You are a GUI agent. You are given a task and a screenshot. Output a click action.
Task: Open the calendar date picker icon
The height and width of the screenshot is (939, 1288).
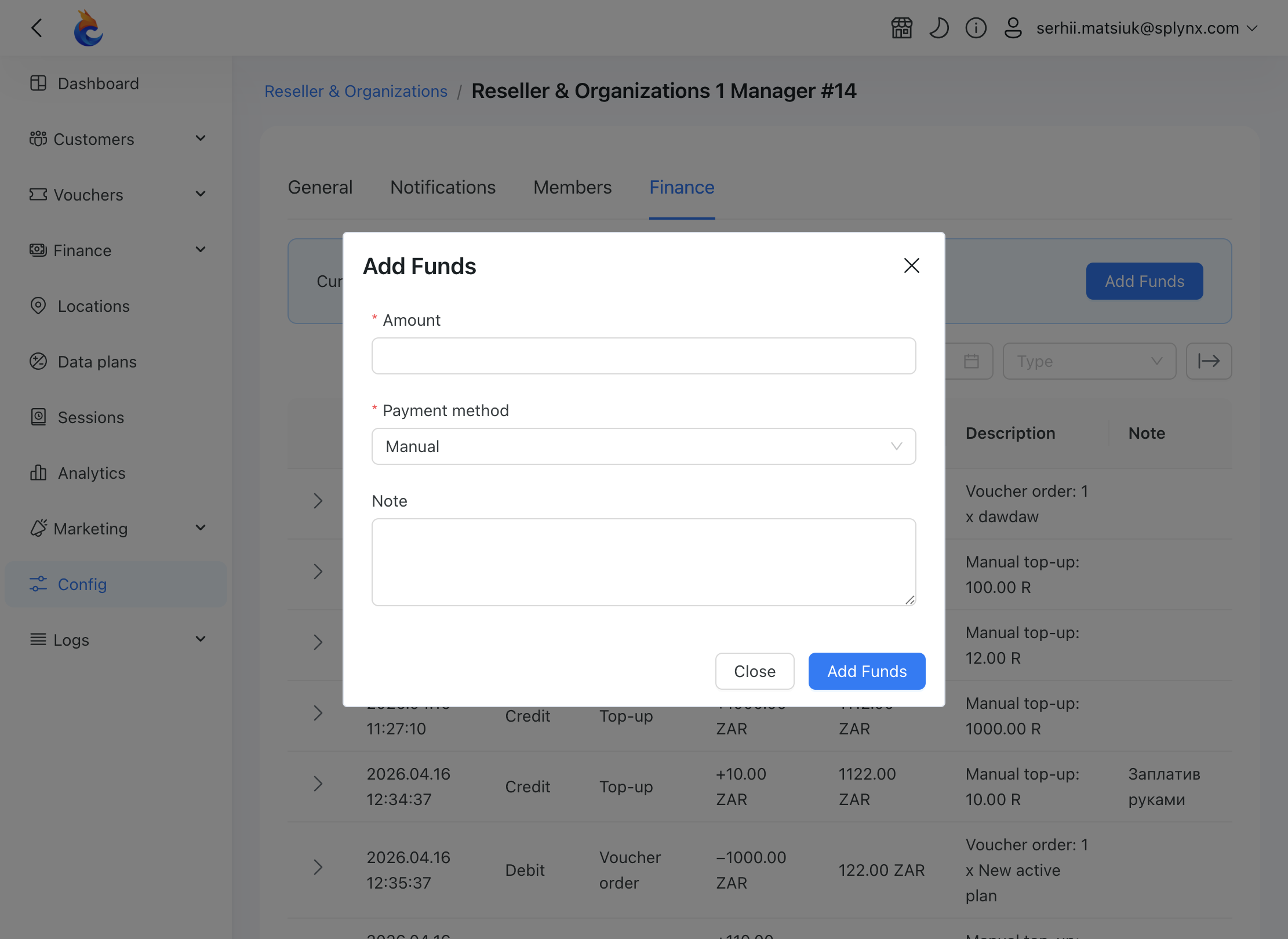[x=972, y=361]
